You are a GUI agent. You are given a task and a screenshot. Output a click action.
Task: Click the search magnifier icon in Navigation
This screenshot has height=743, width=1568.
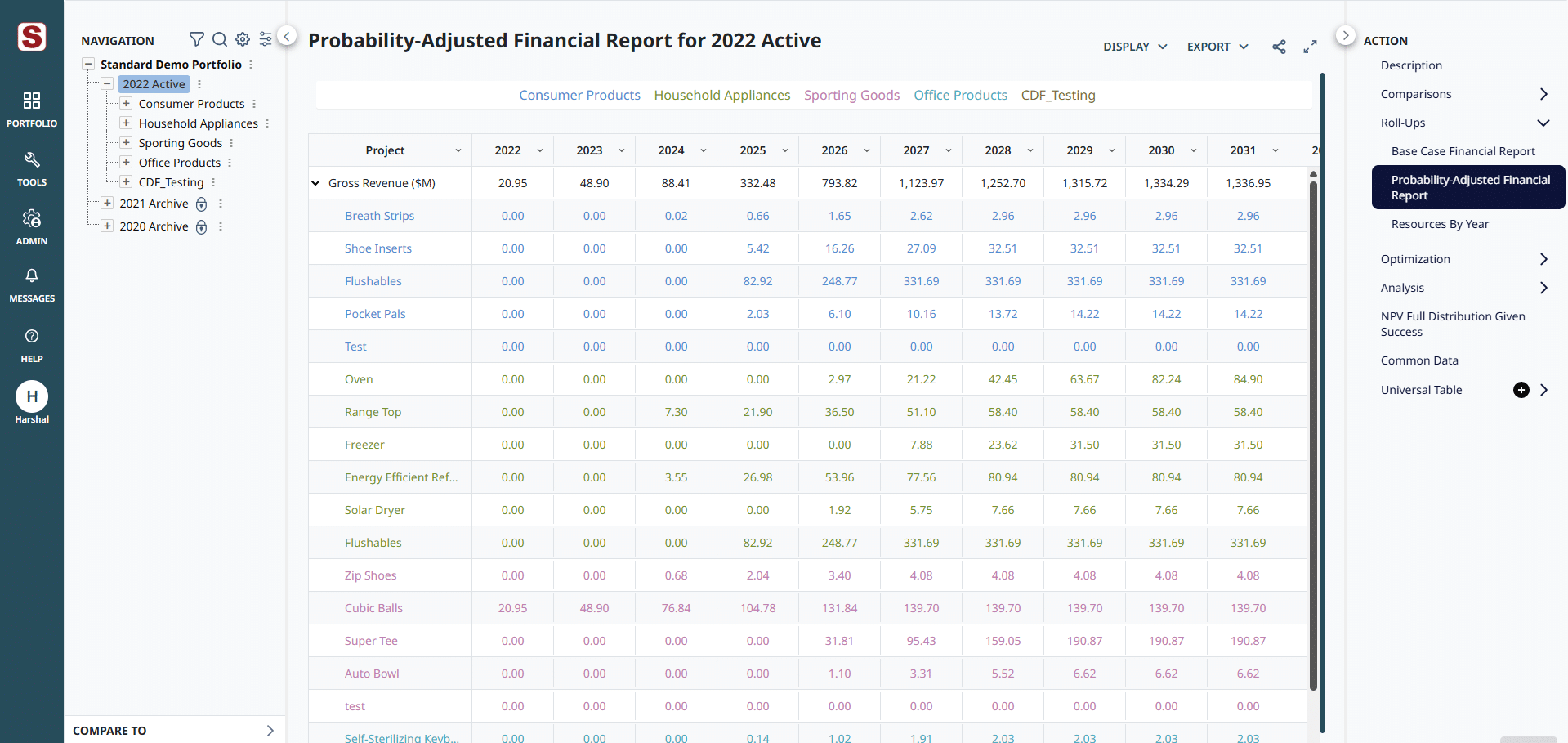[219, 39]
